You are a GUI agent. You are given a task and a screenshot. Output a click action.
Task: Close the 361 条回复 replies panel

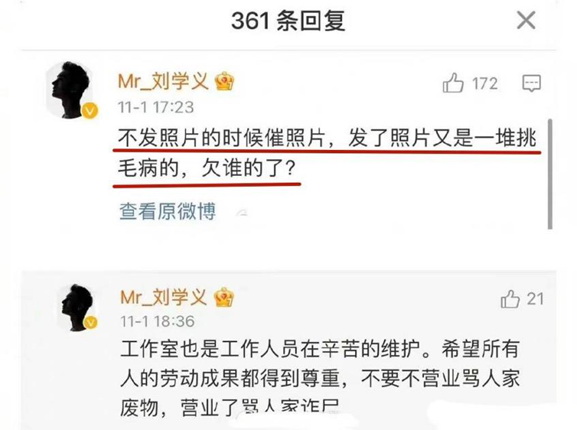[x=526, y=20]
